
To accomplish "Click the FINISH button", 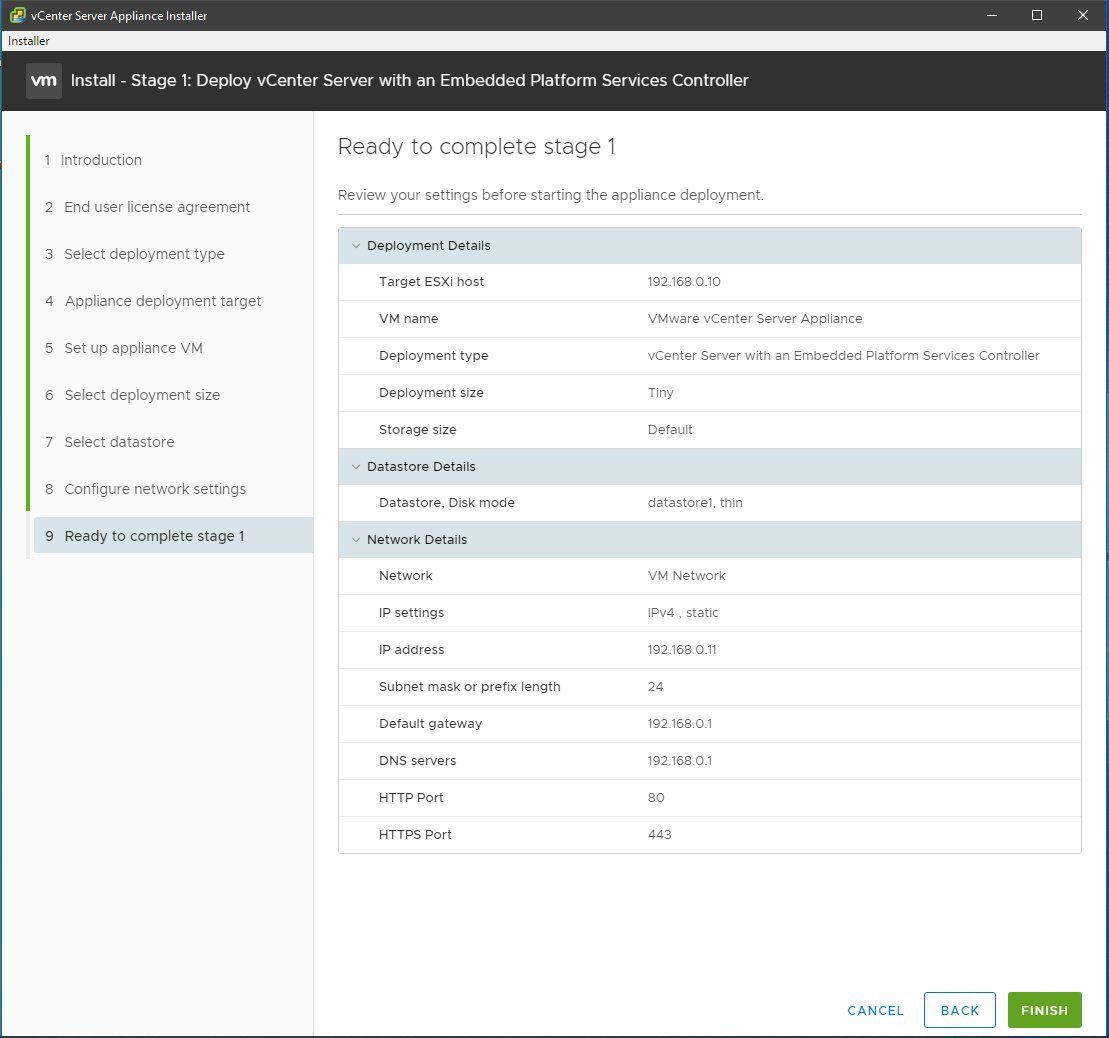I will coord(1044,1010).
